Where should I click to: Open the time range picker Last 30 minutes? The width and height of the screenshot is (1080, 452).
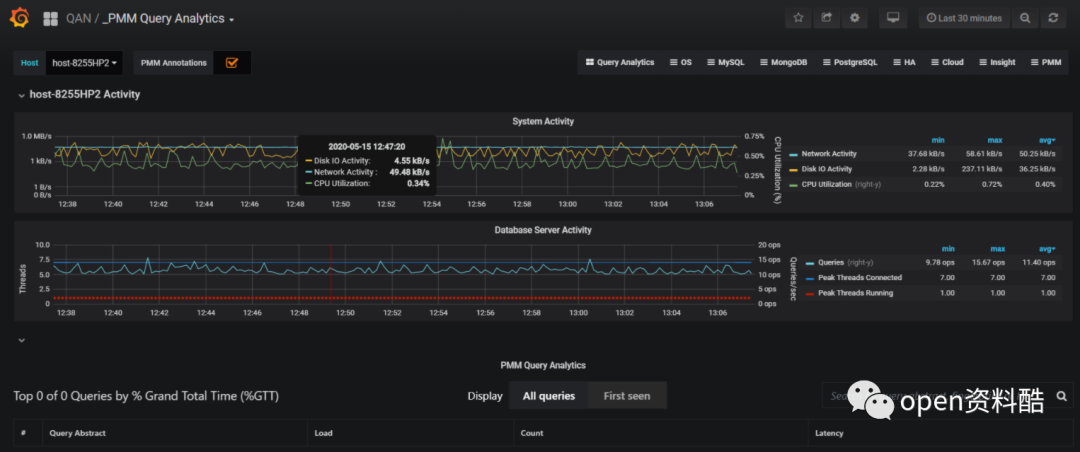coord(964,18)
